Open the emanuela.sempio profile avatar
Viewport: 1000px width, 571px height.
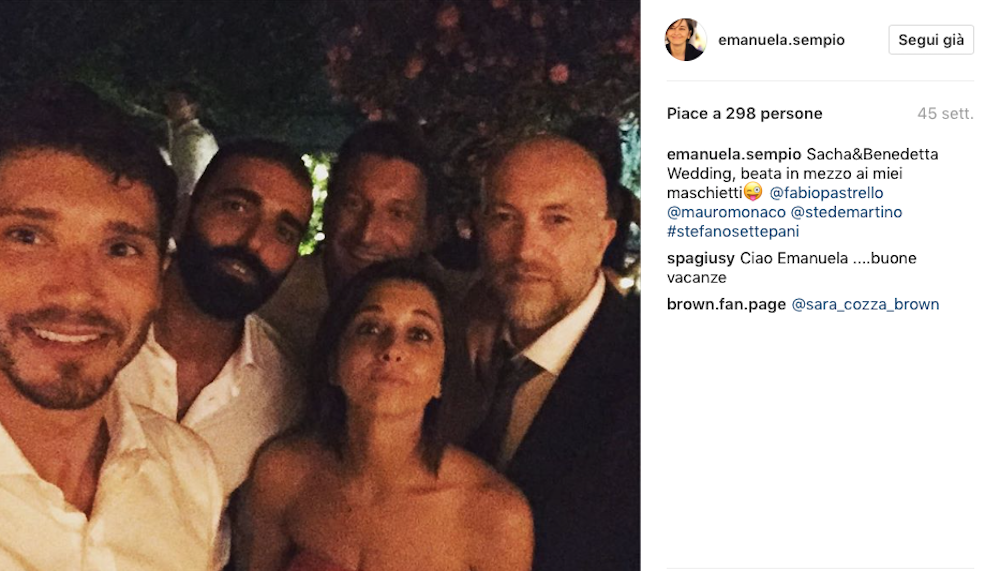click(686, 40)
